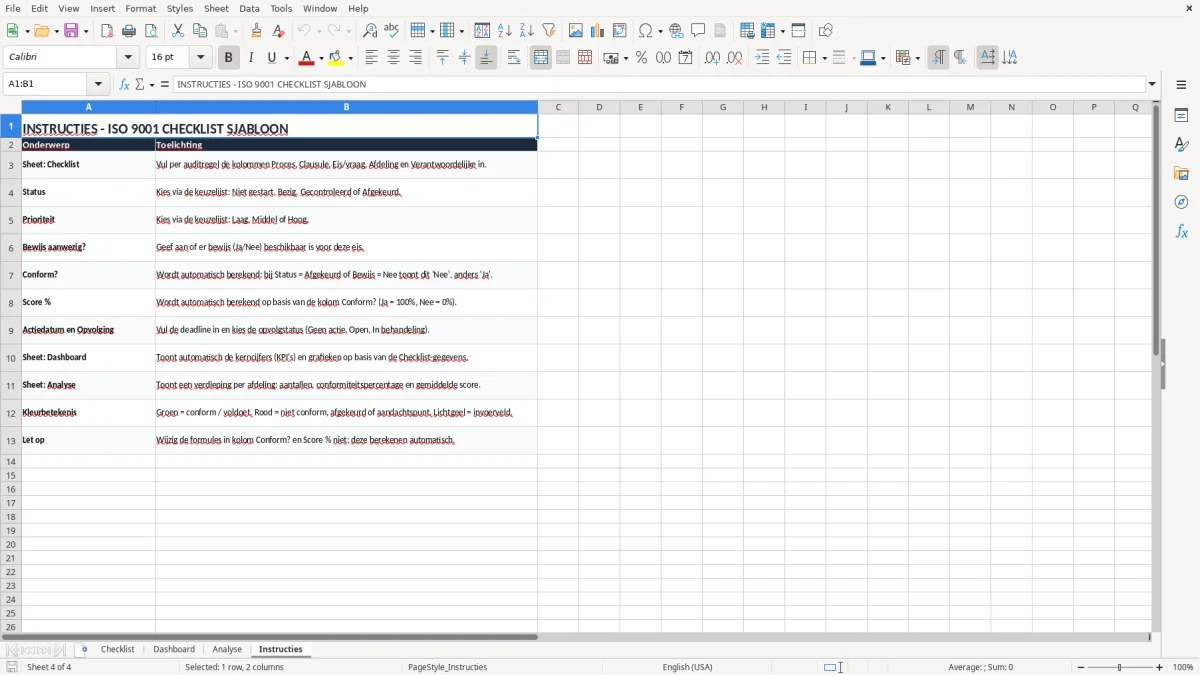Open the sidebar Properties panel

click(x=1181, y=116)
